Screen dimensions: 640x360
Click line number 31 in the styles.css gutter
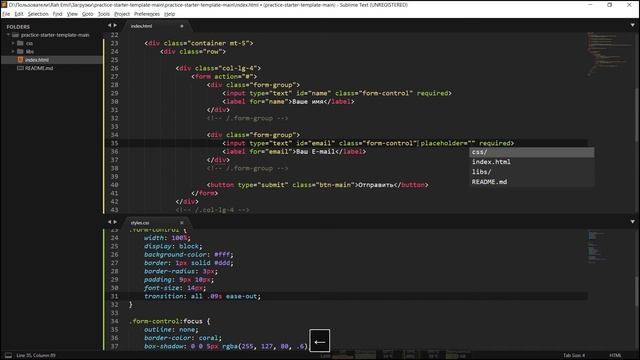point(114,296)
